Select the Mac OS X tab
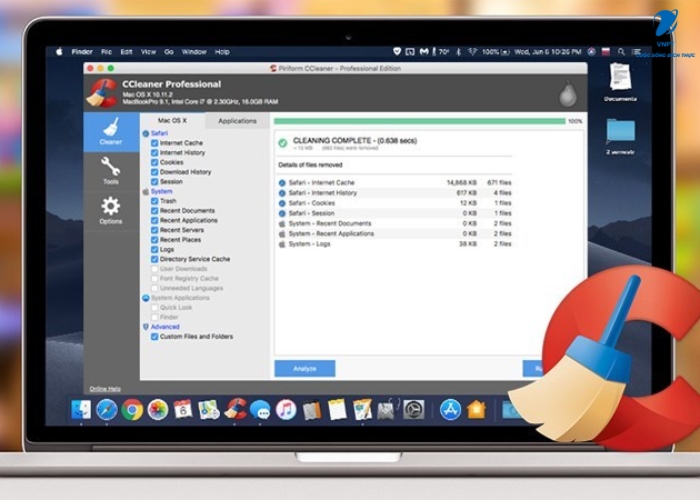Screen dimensions: 700x500 (x=172, y=121)
